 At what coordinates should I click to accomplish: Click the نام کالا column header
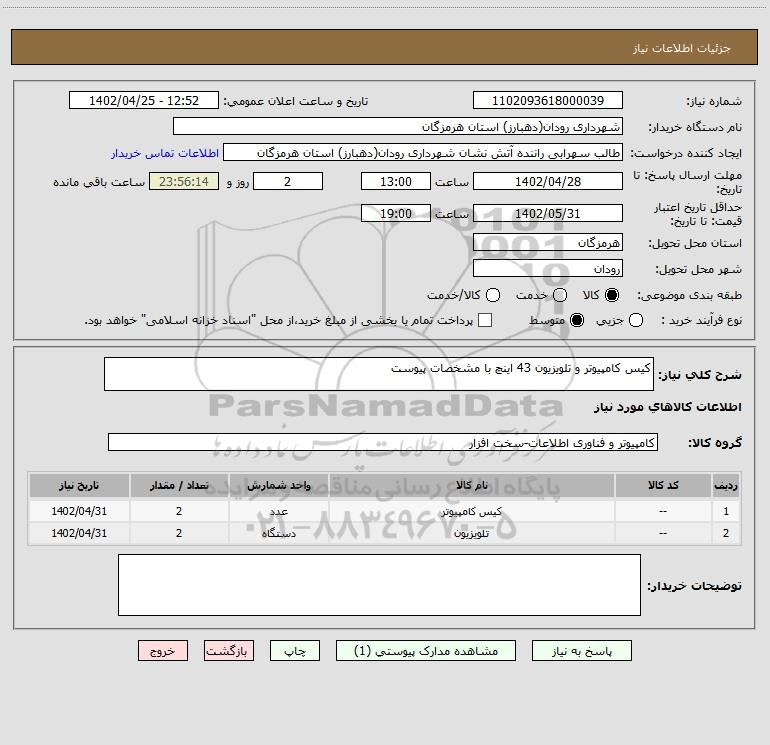(471, 485)
